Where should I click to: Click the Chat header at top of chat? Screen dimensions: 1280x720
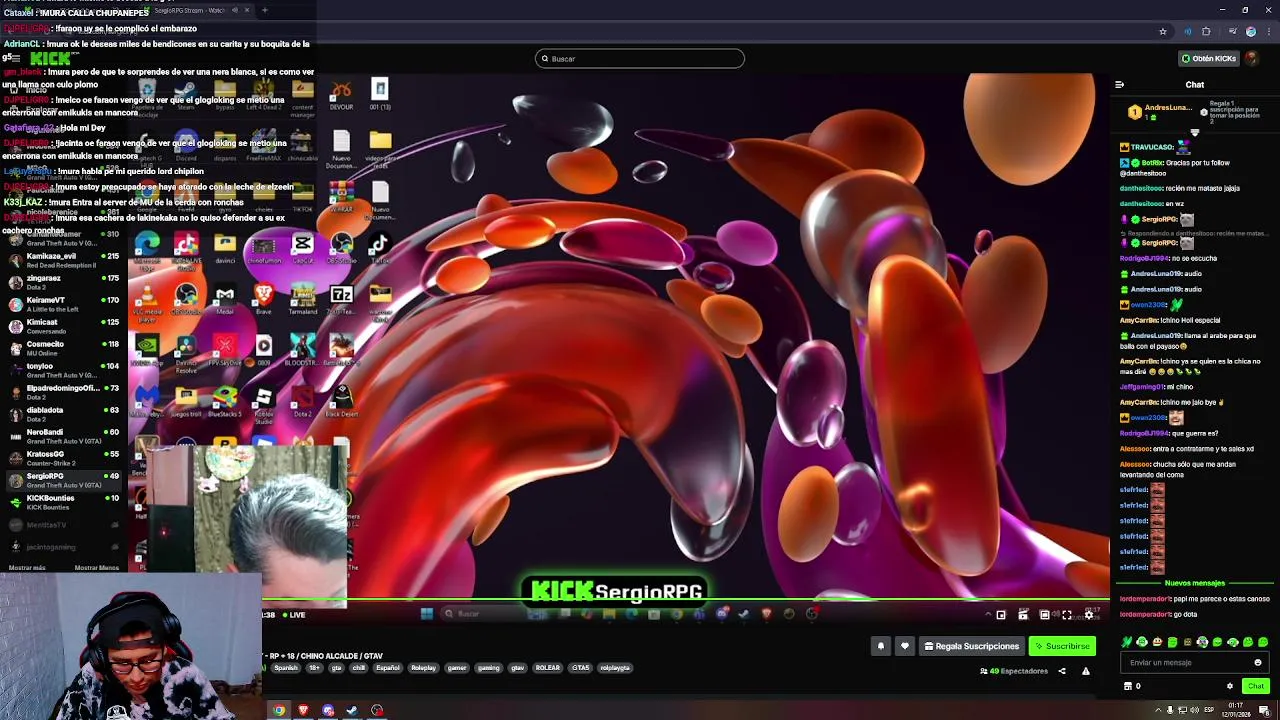tap(1195, 85)
